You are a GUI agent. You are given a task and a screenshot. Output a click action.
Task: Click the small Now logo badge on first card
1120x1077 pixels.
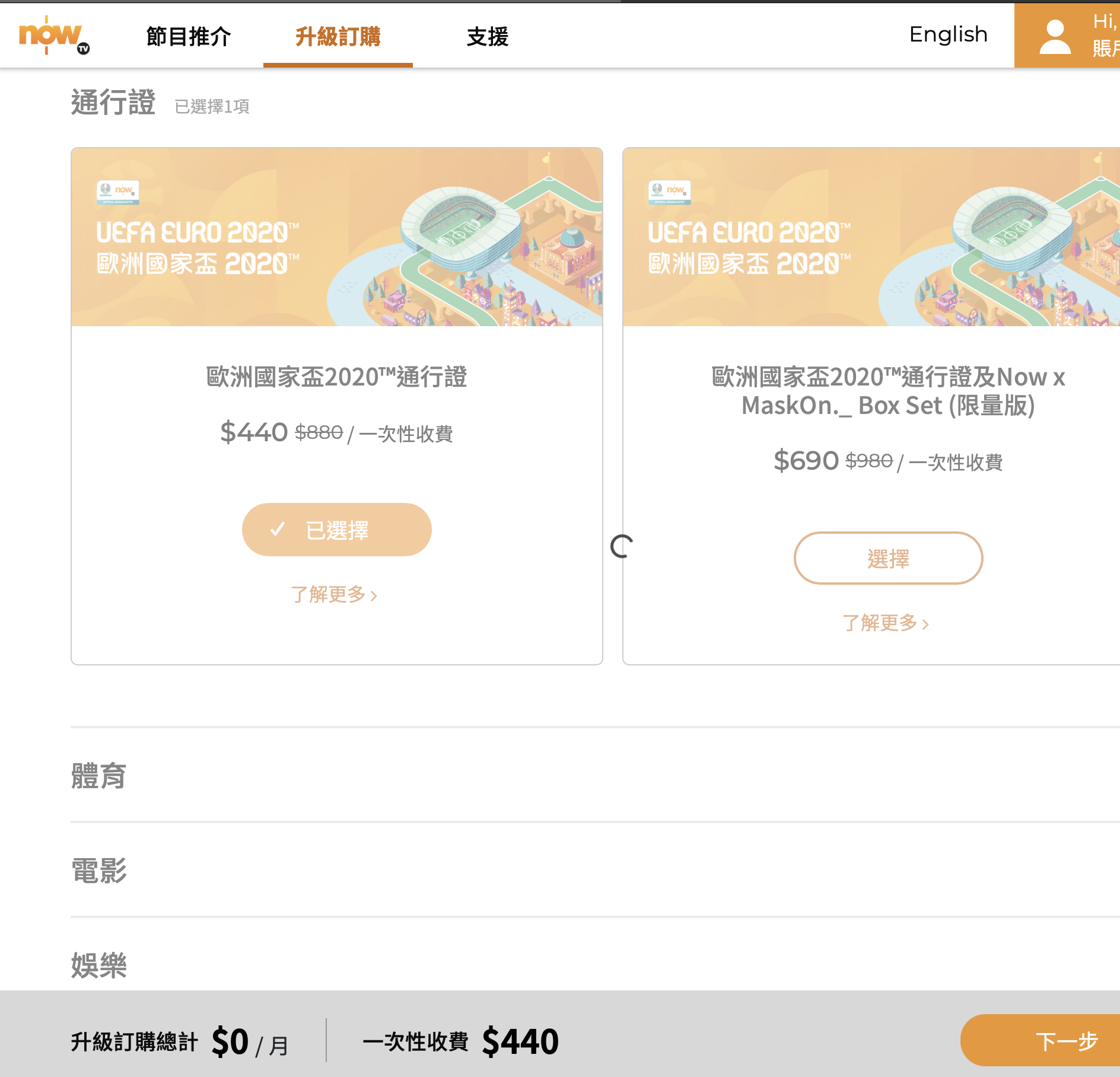118,192
